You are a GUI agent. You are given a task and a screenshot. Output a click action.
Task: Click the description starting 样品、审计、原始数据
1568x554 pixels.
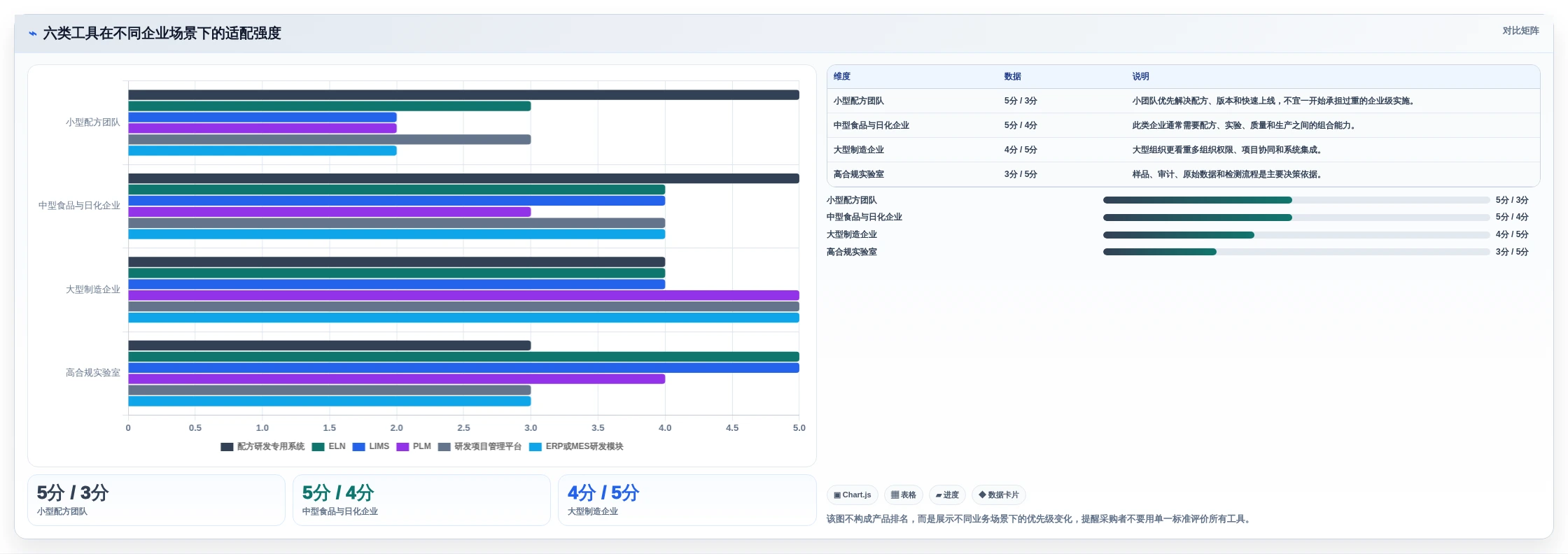(1228, 175)
